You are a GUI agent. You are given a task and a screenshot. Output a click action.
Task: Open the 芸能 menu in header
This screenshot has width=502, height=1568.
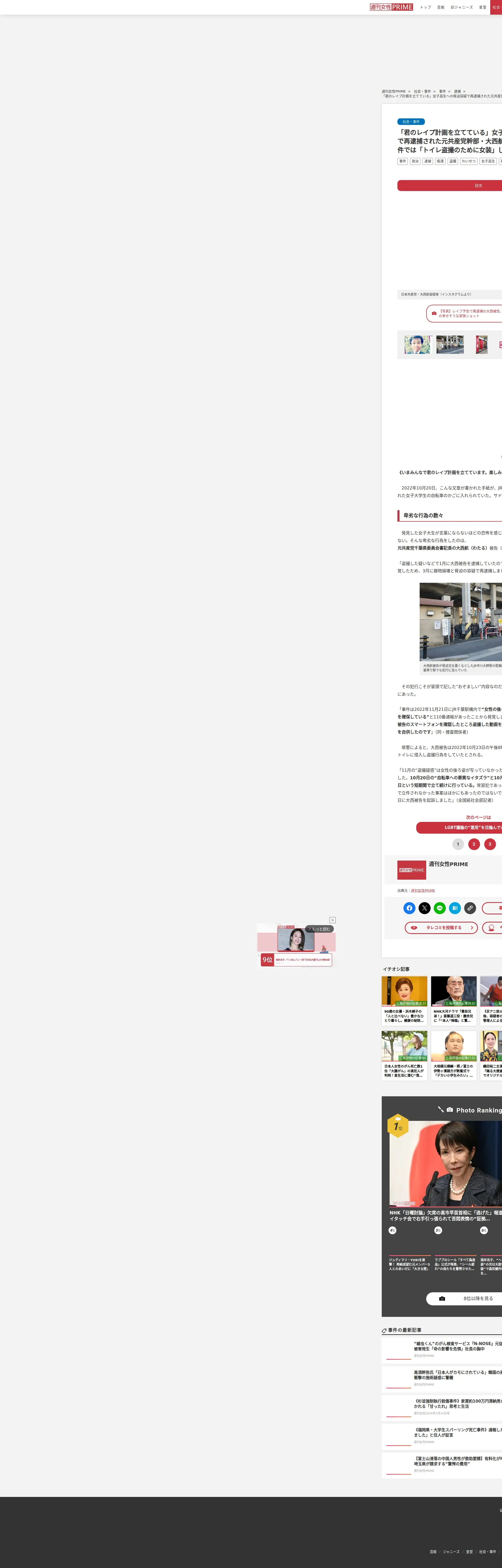(441, 7)
